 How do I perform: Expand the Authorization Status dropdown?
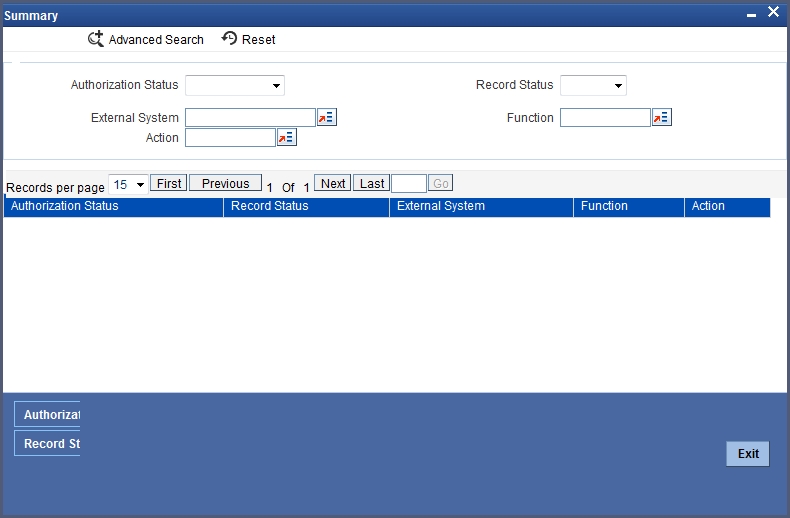tap(235, 85)
